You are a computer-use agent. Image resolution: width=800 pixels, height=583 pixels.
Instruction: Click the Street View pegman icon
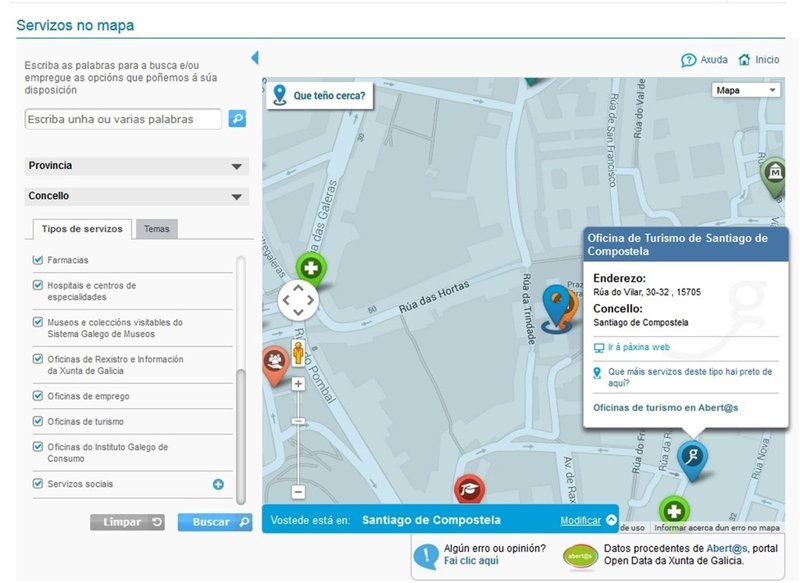(x=298, y=352)
